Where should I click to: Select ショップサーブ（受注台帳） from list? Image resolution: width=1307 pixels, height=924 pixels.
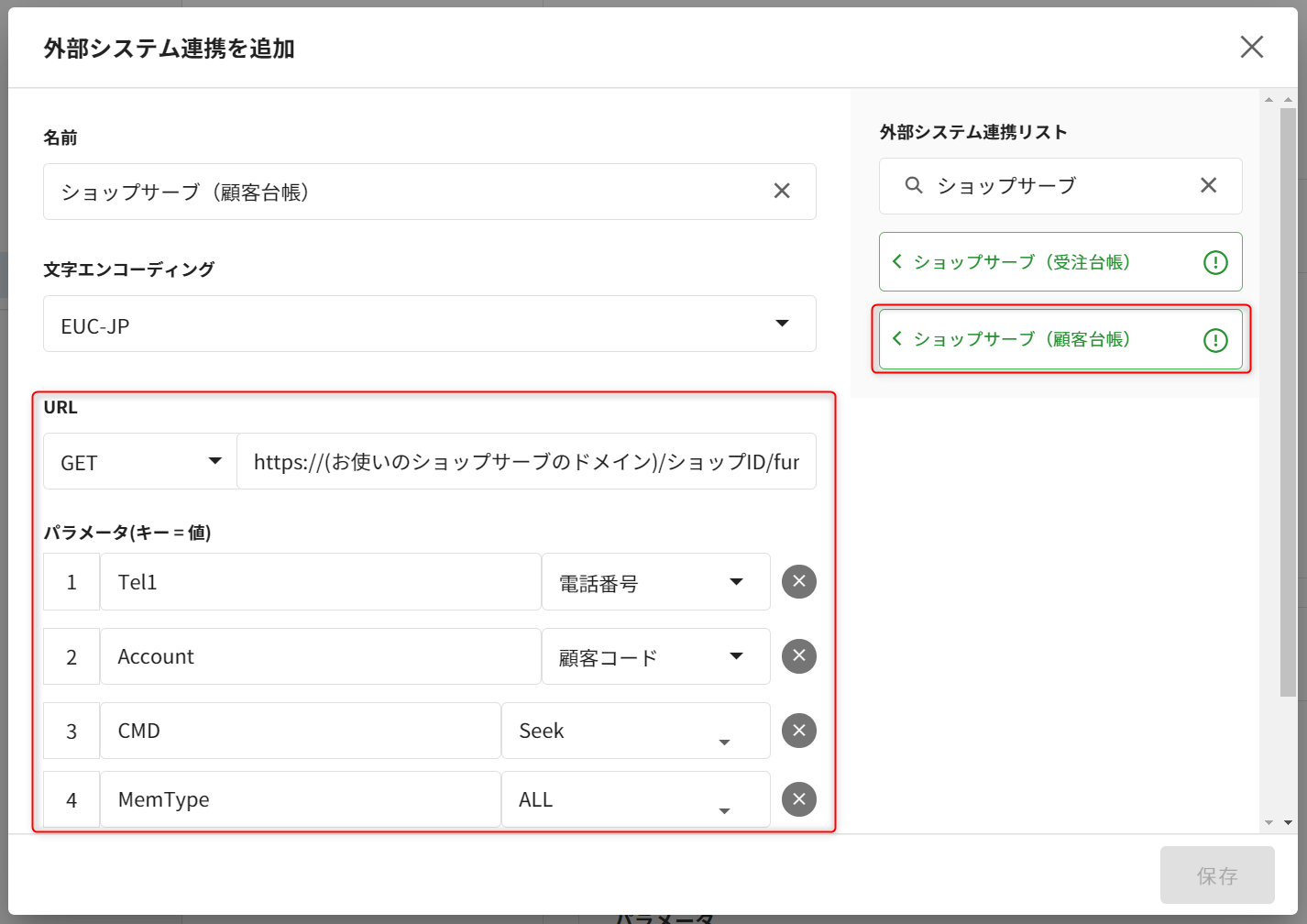(1021, 262)
